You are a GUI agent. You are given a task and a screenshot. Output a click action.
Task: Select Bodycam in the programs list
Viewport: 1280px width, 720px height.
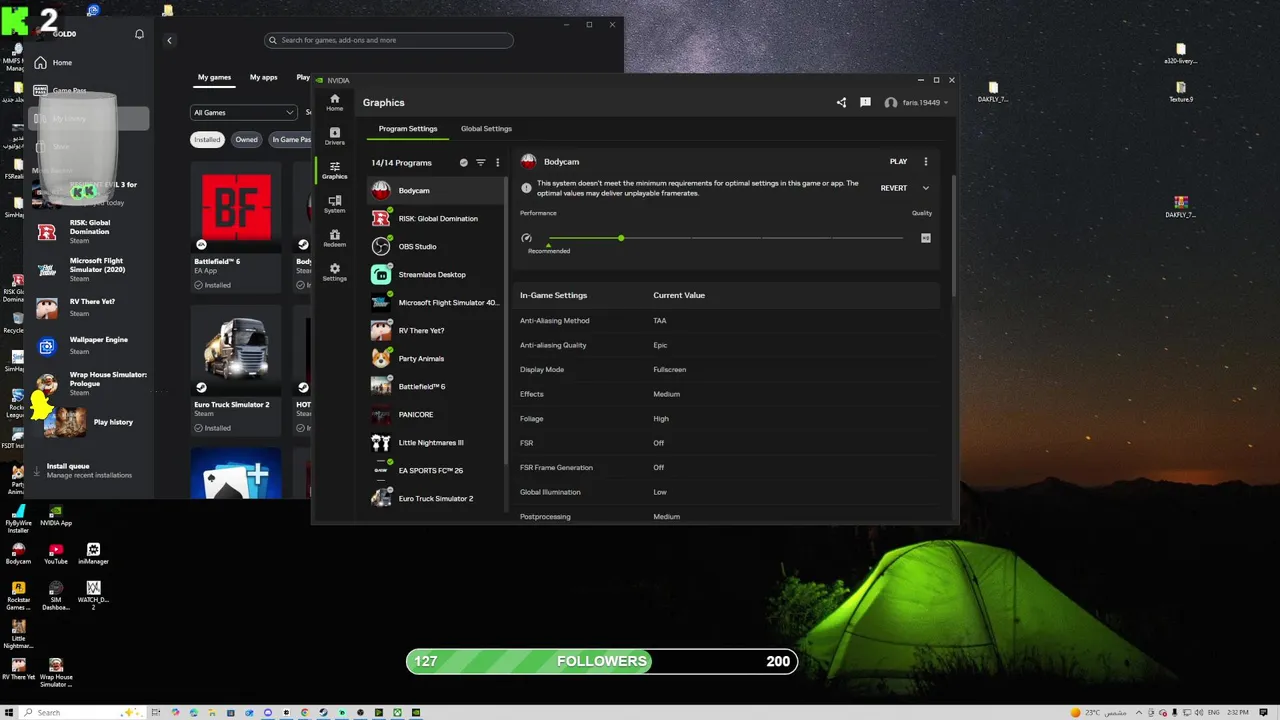[x=437, y=190]
